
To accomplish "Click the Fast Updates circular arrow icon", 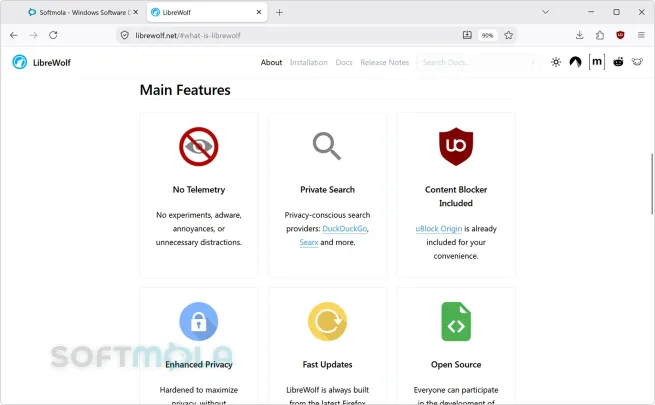I will pyautogui.click(x=328, y=321).
